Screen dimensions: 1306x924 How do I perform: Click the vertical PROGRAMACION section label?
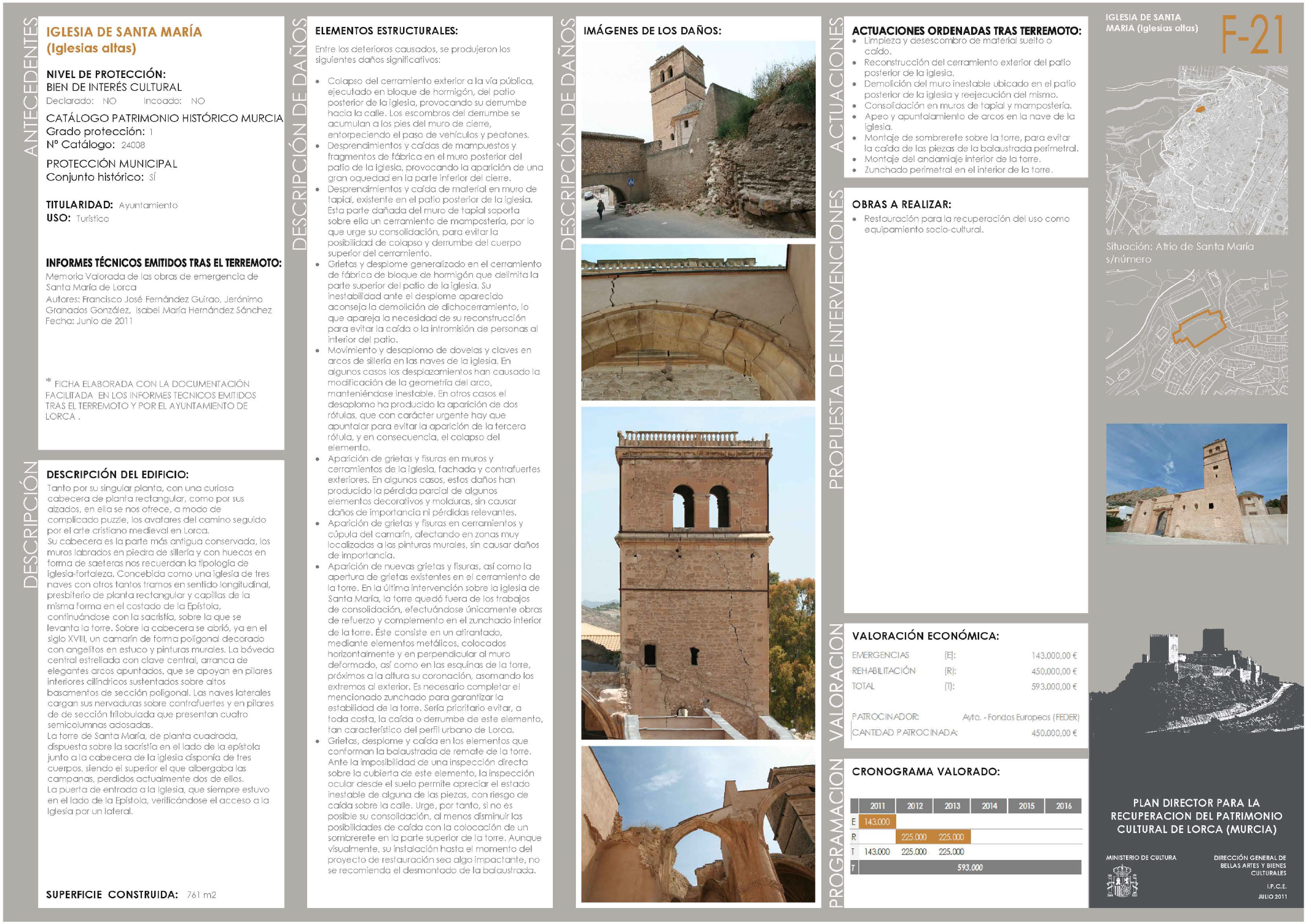point(835,833)
